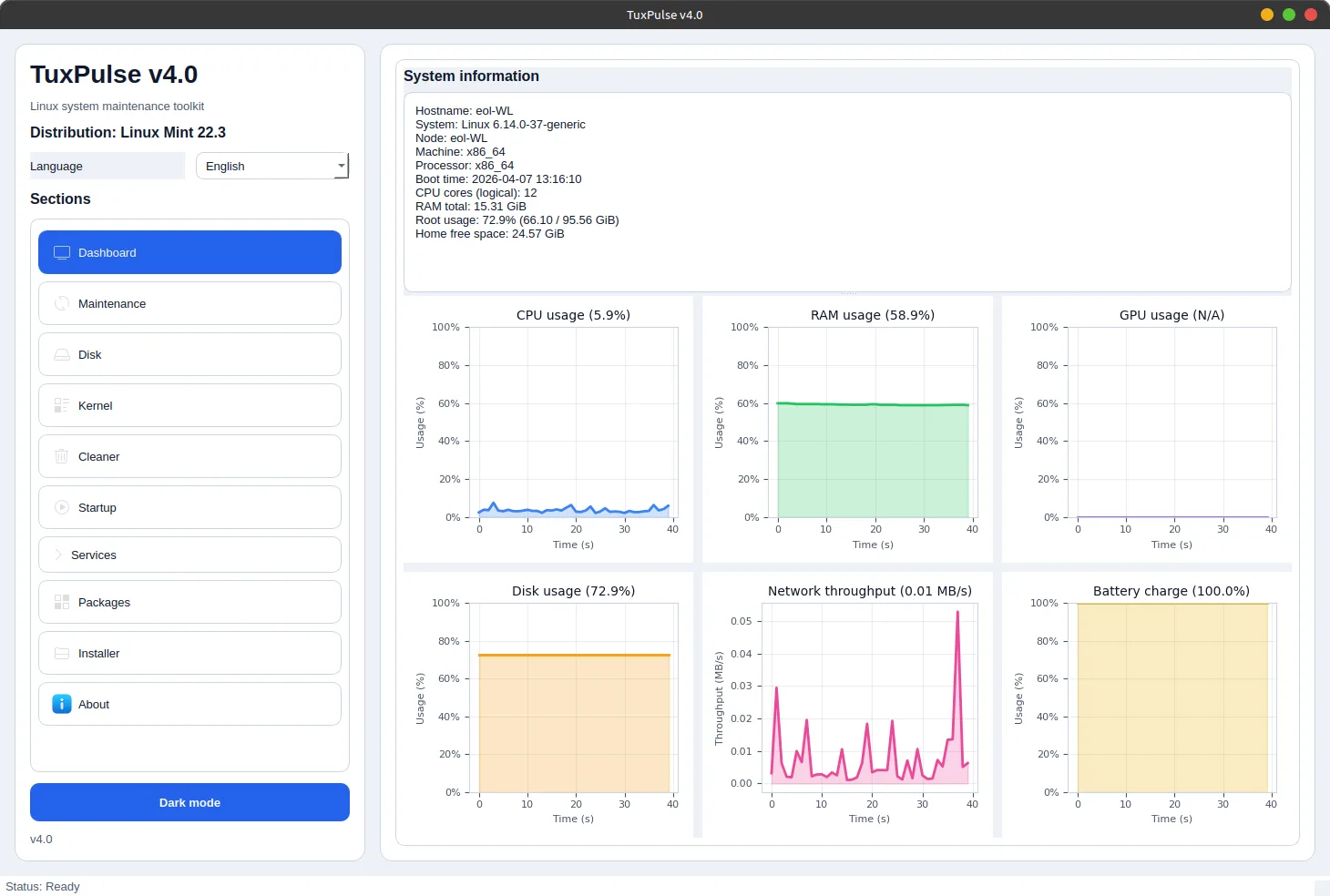
Task: Click the Cleaner trash icon
Action: 62,456
